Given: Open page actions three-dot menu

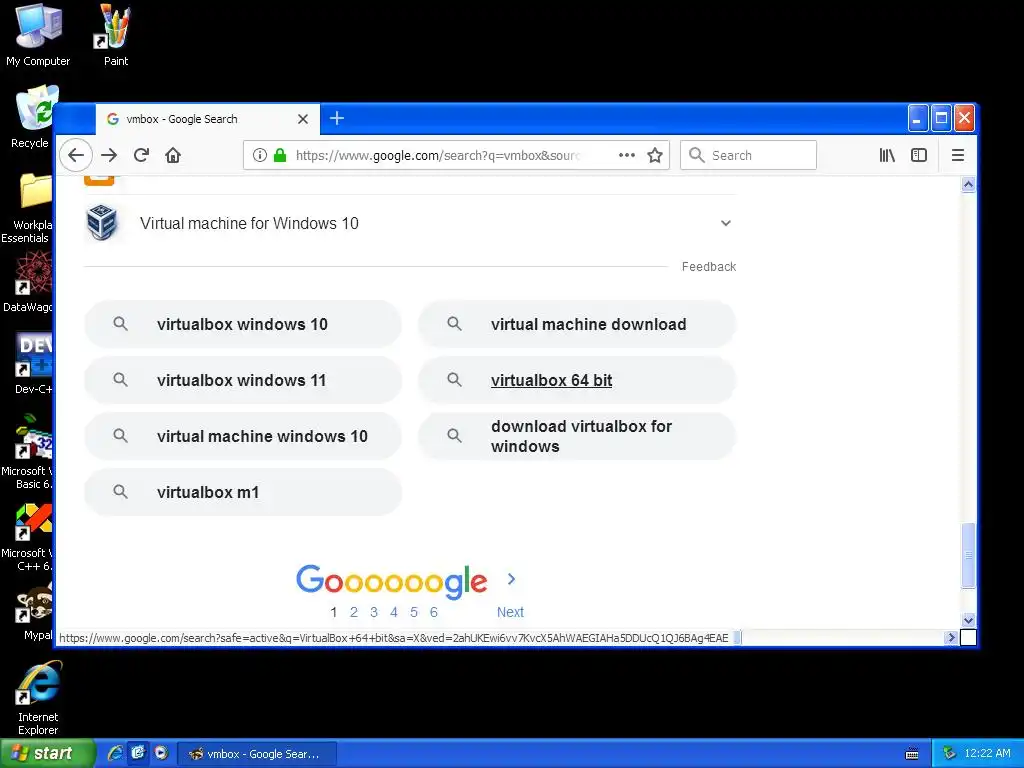Looking at the screenshot, I should pos(627,155).
